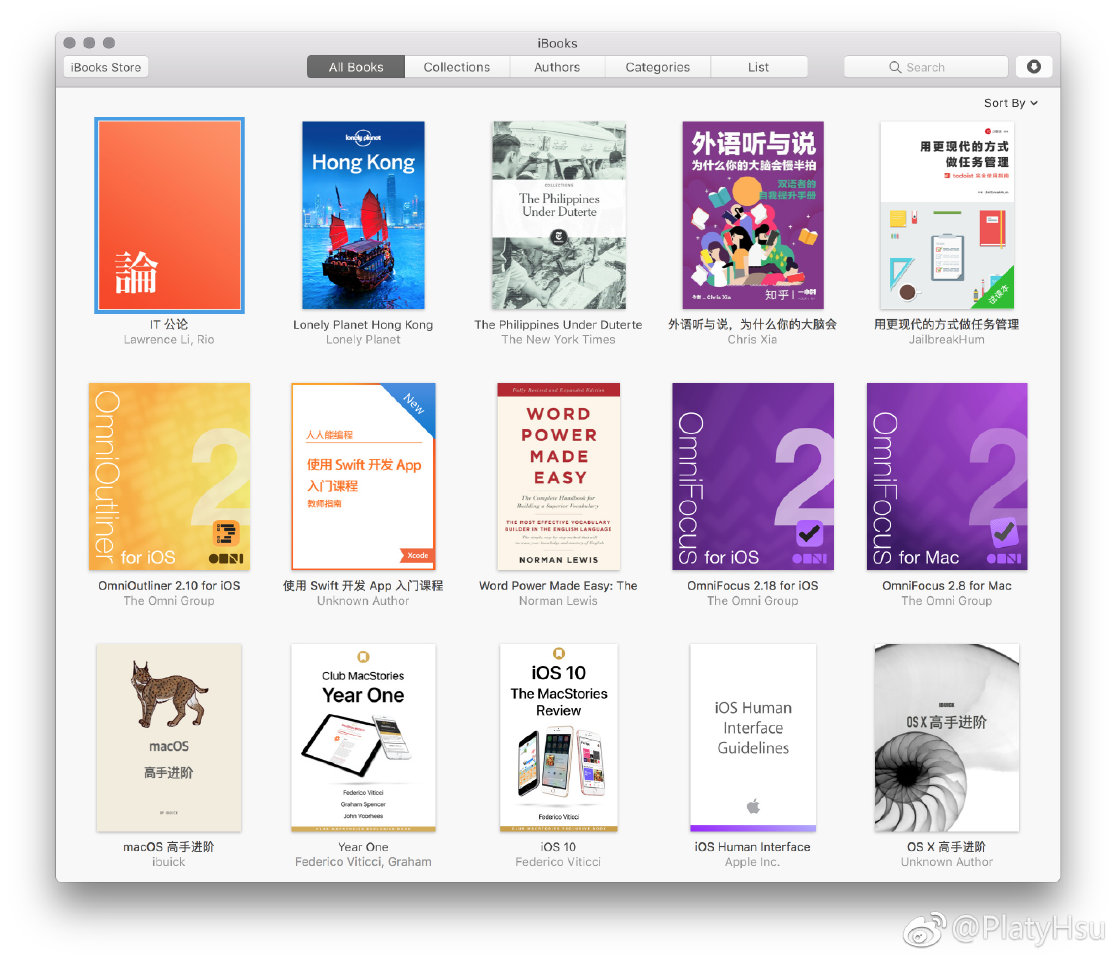Select the All Books tab
The height and width of the screenshot is (960, 1115).
[356, 67]
